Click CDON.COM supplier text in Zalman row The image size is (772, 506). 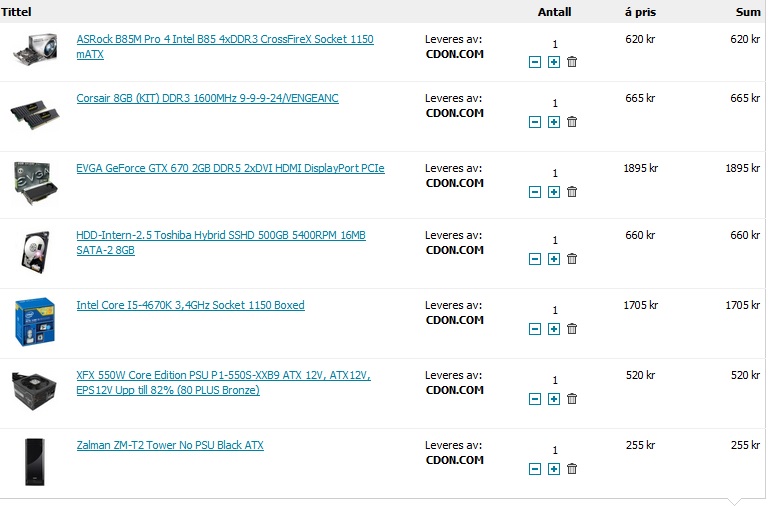[454, 460]
